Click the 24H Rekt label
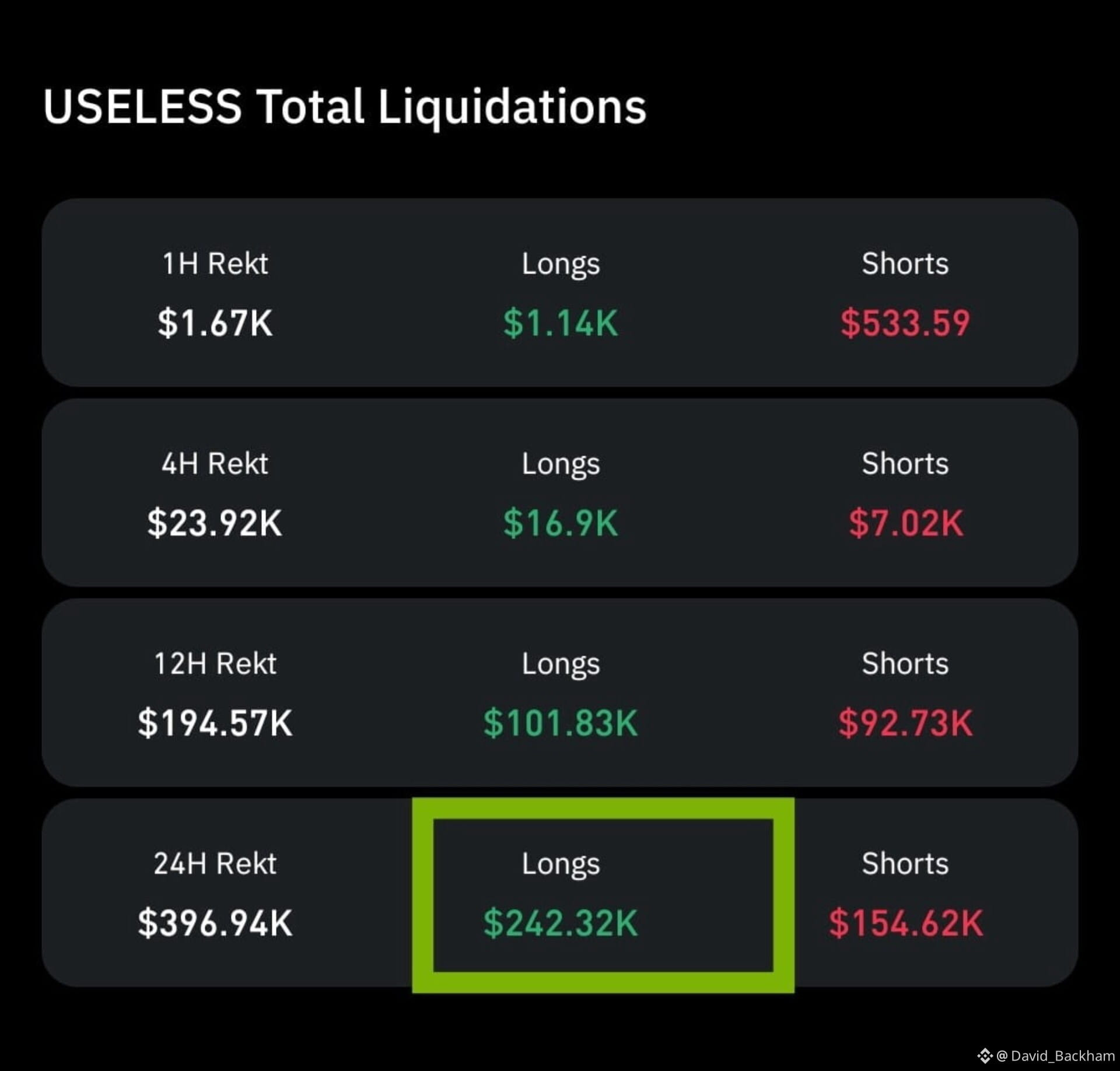This screenshot has width=1120, height=1071. (215, 863)
